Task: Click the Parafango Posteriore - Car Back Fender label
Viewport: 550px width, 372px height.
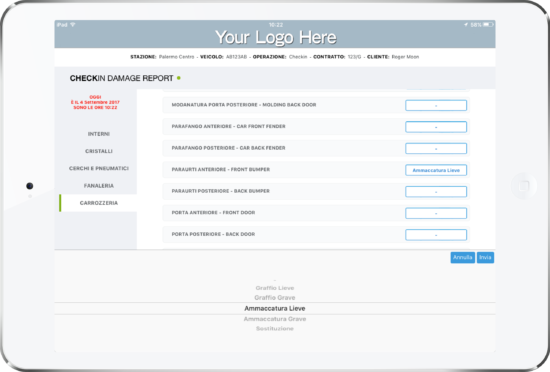Action: pyautogui.click(x=228, y=148)
